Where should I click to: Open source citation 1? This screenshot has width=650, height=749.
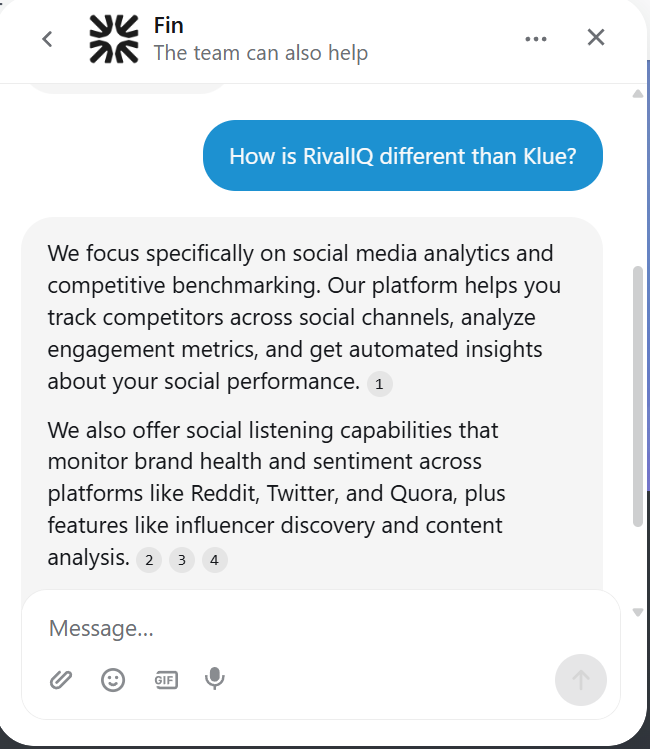(380, 384)
